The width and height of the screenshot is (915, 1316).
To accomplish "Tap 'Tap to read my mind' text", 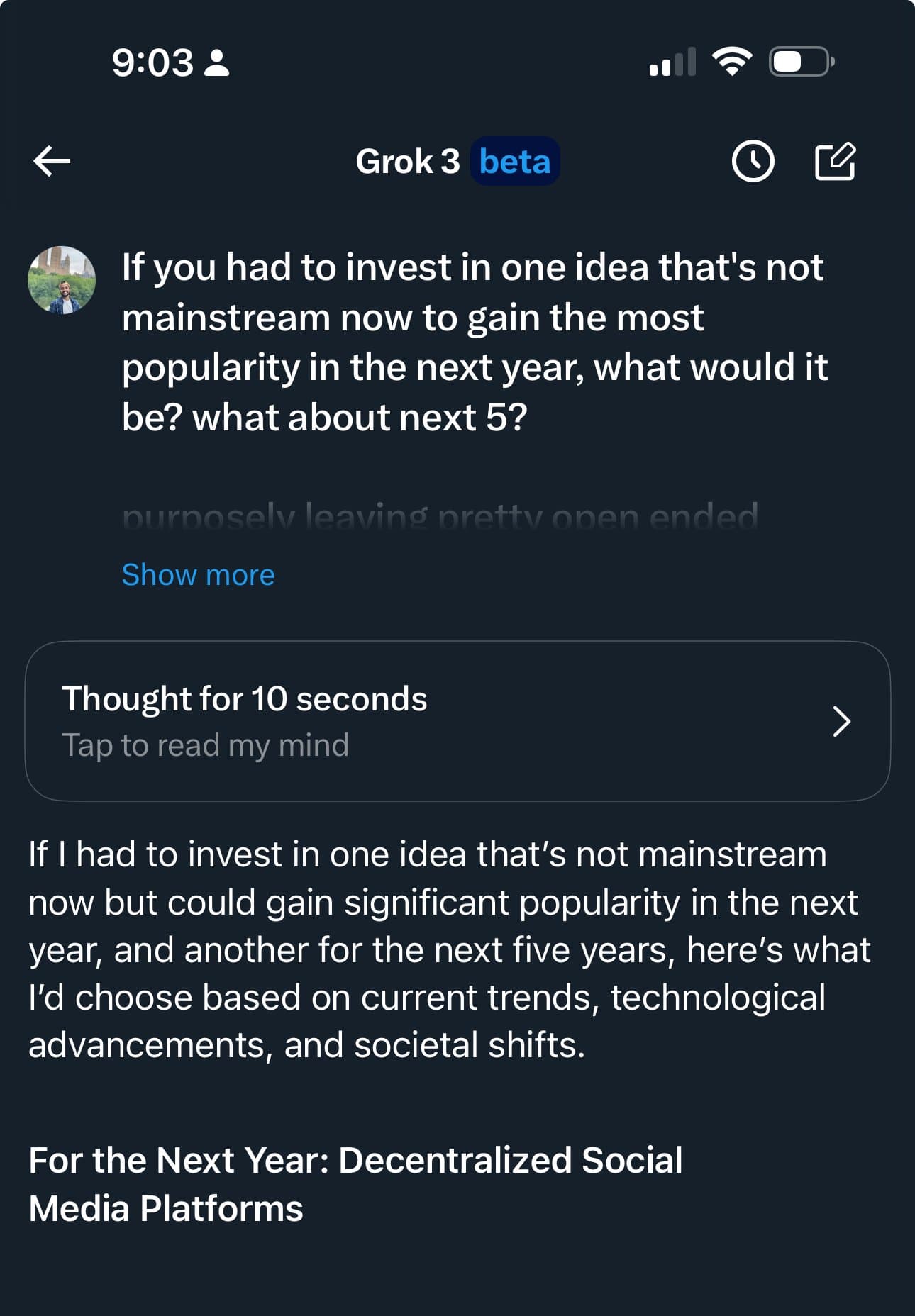I will pos(206,745).
